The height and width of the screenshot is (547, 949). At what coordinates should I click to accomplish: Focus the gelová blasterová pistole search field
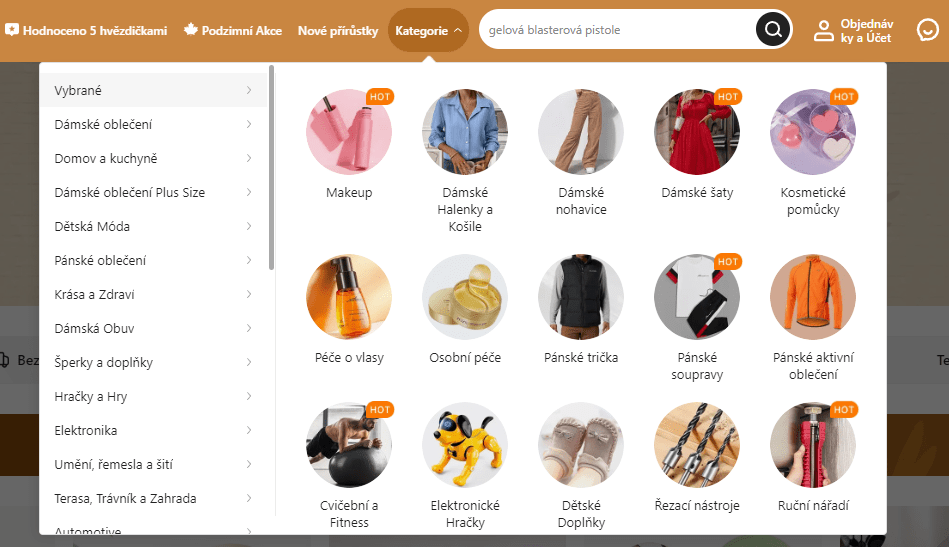pos(617,30)
